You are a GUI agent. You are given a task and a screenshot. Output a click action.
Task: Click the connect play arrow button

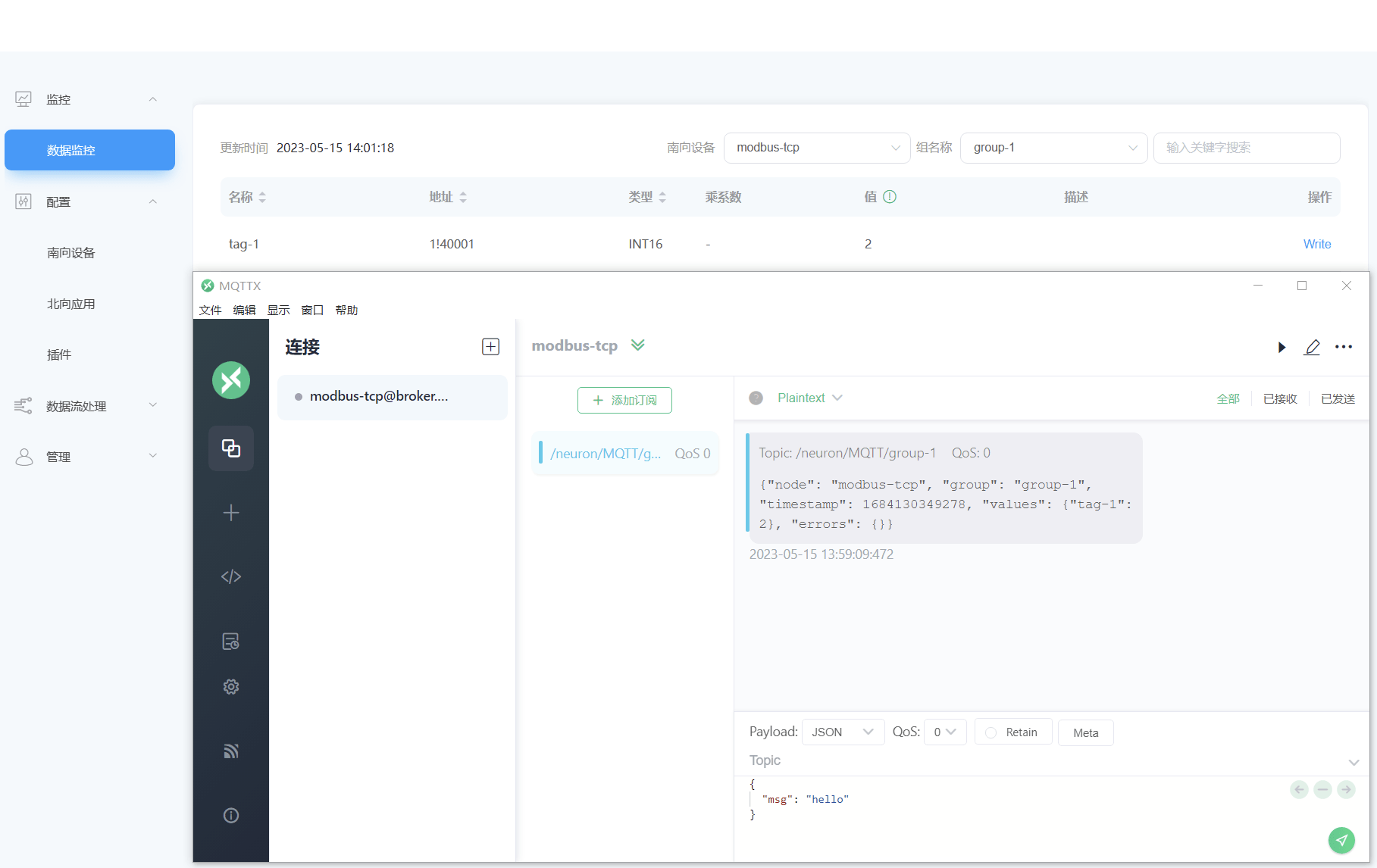(x=1282, y=347)
